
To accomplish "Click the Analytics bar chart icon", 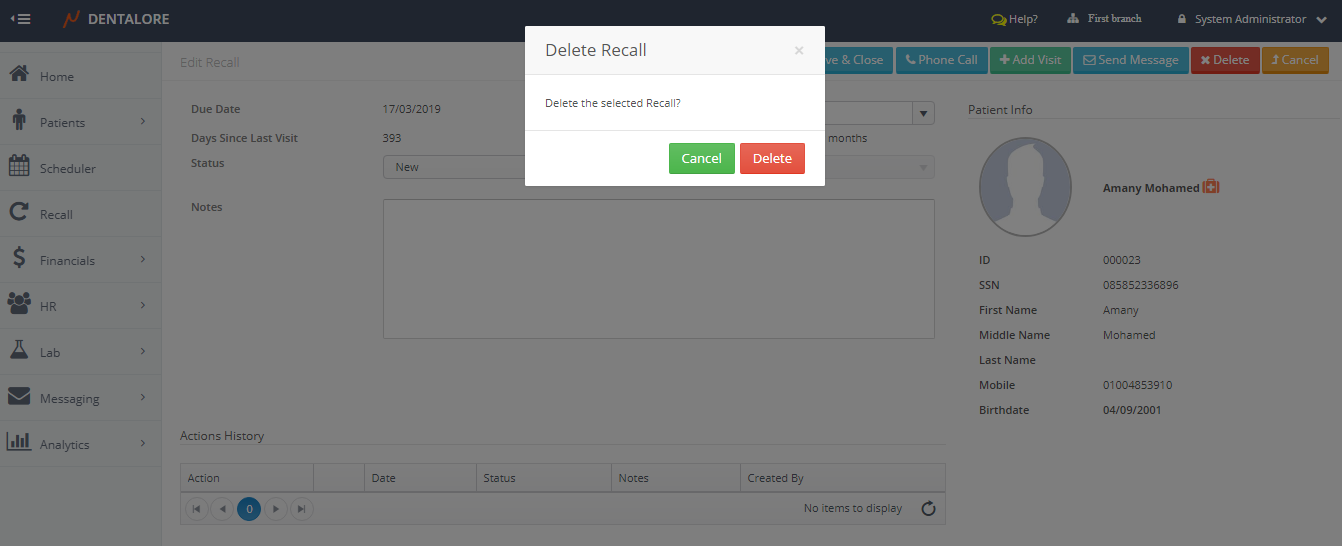I will [18, 442].
